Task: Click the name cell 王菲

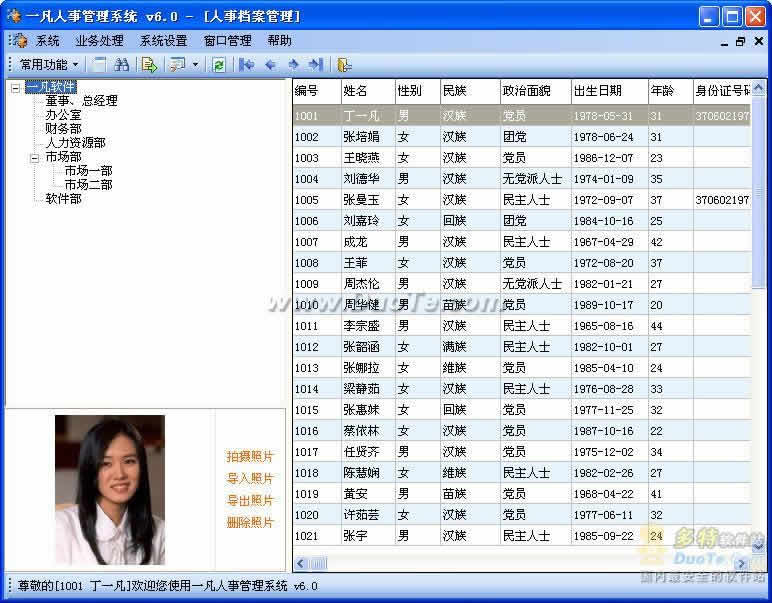Action: (368, 263)
